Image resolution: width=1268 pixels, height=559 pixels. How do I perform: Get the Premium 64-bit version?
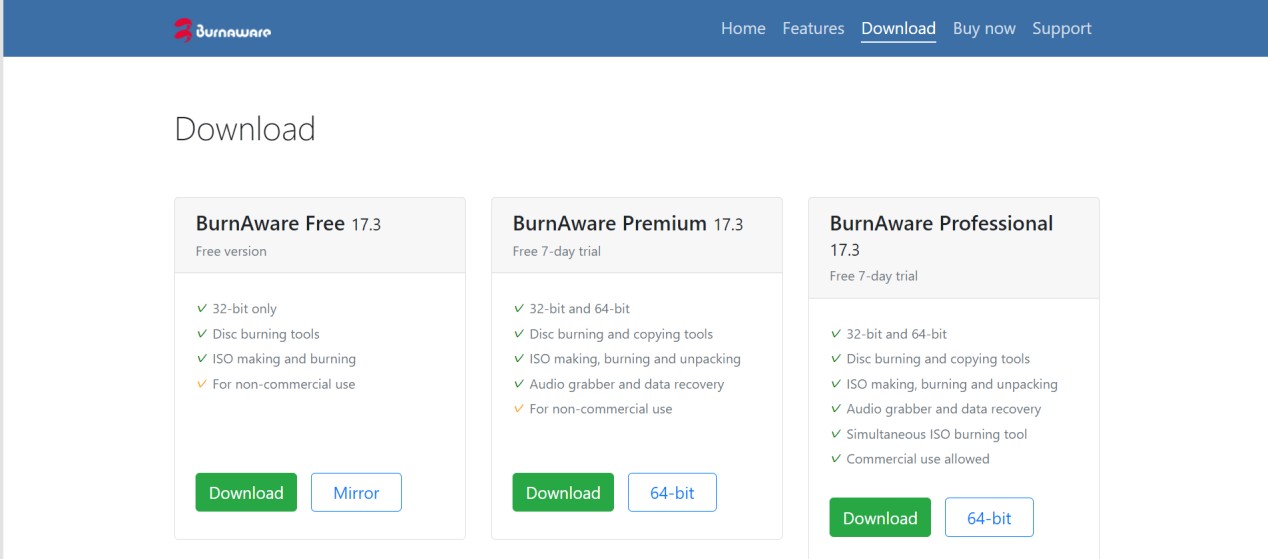click(x=672, y=492)
